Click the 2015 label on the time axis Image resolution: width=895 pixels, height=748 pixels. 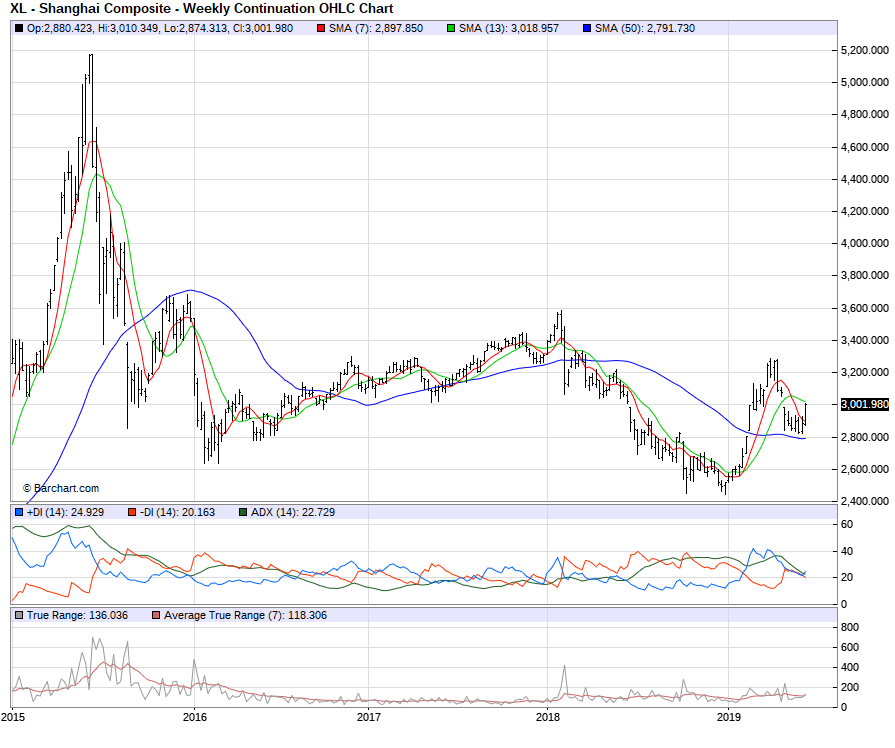pyautogui.click(x=13, y=717)
